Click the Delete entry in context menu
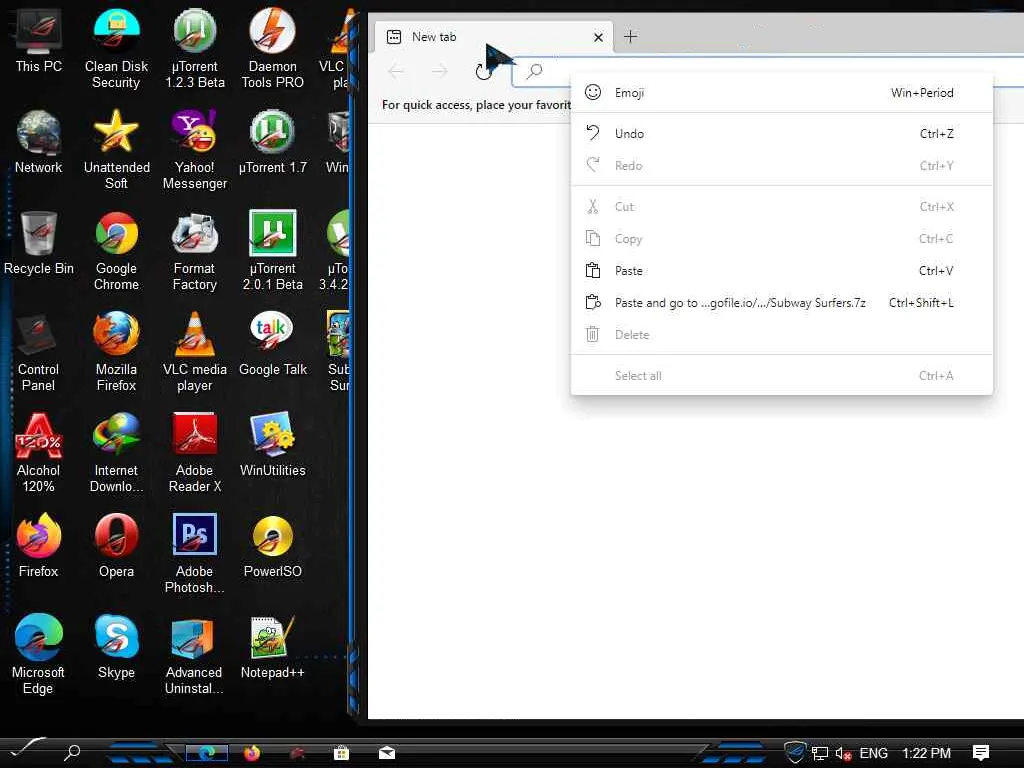1024x768 pixels. pyautogui.click(x=781, y=335)
